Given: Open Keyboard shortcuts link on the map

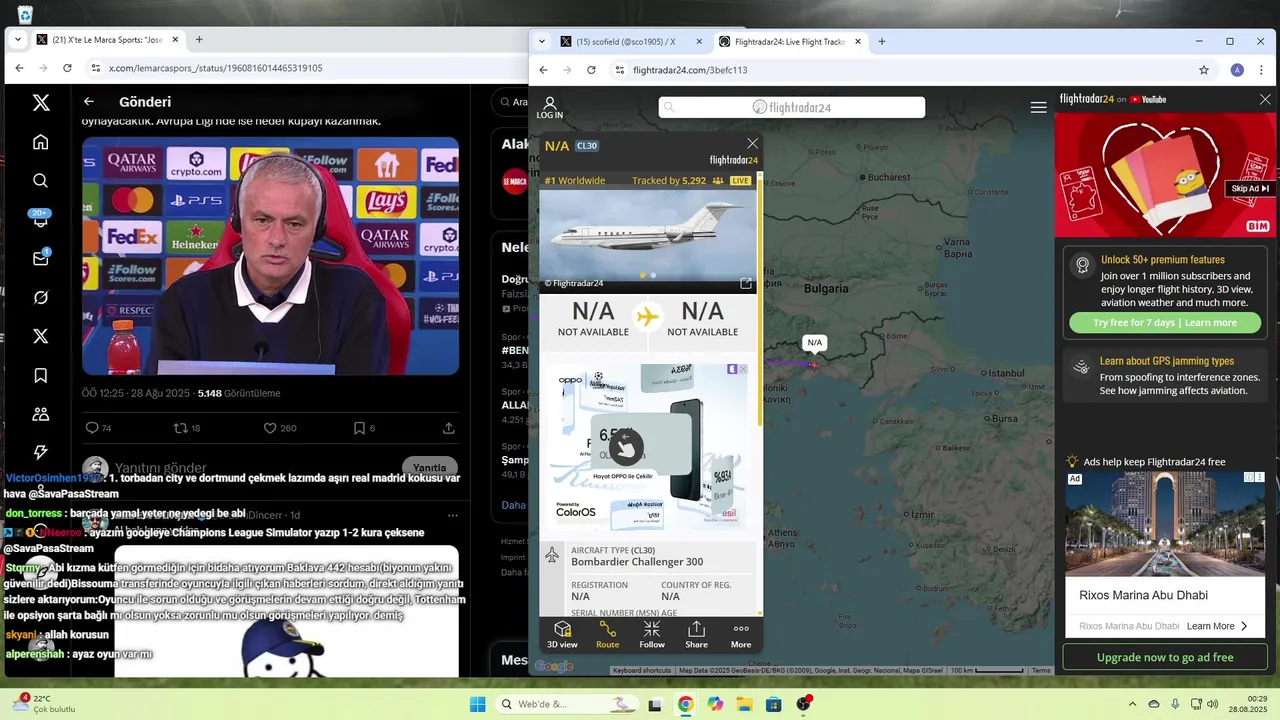Looking at the screenshot, I should (x=642, y=670).
